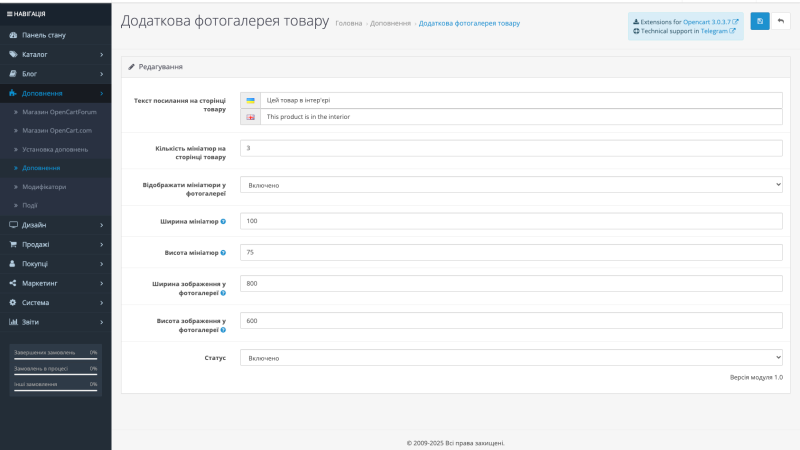Expand the Звіти menu chevron
Image resolution: width=800 pixels, height=450 pixels.
click(102, 322)
